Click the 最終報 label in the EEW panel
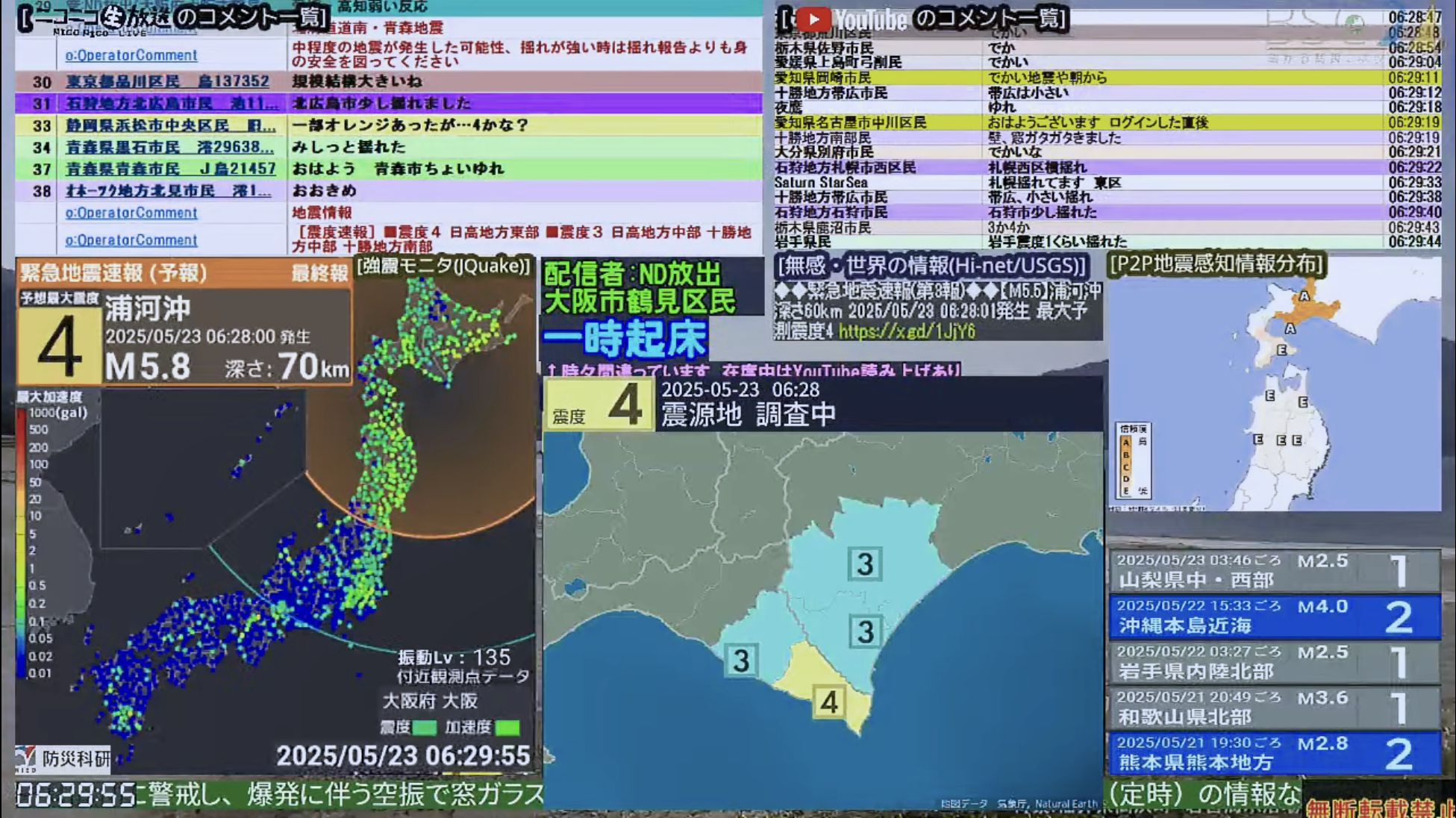The width and height of the screenshot is (1456, 818). tap(319, 273)
